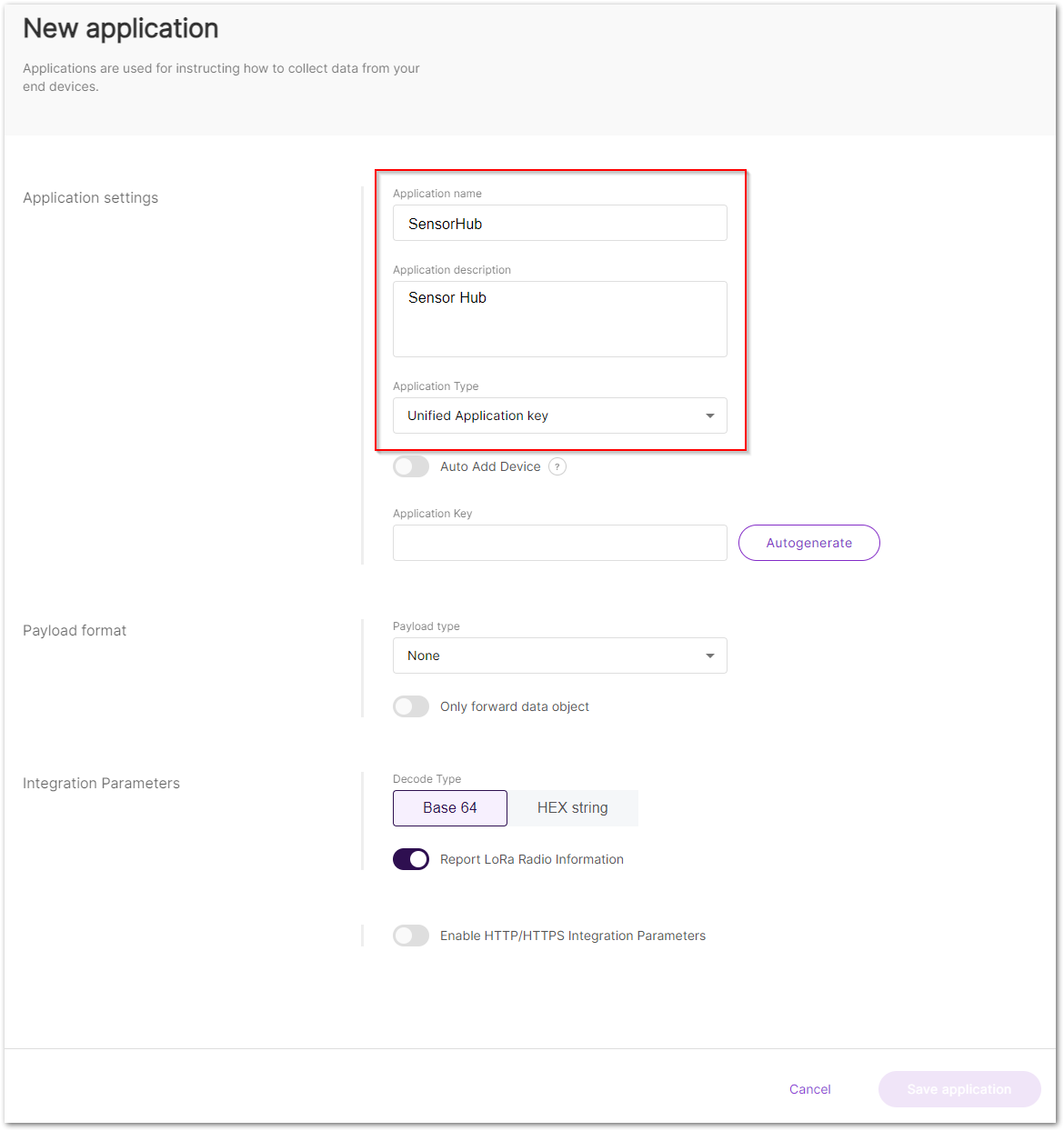The height and width of the screenshot is (1131, 1064).
Task: Open the Unified Application key combo box
Action: (560, 415)
